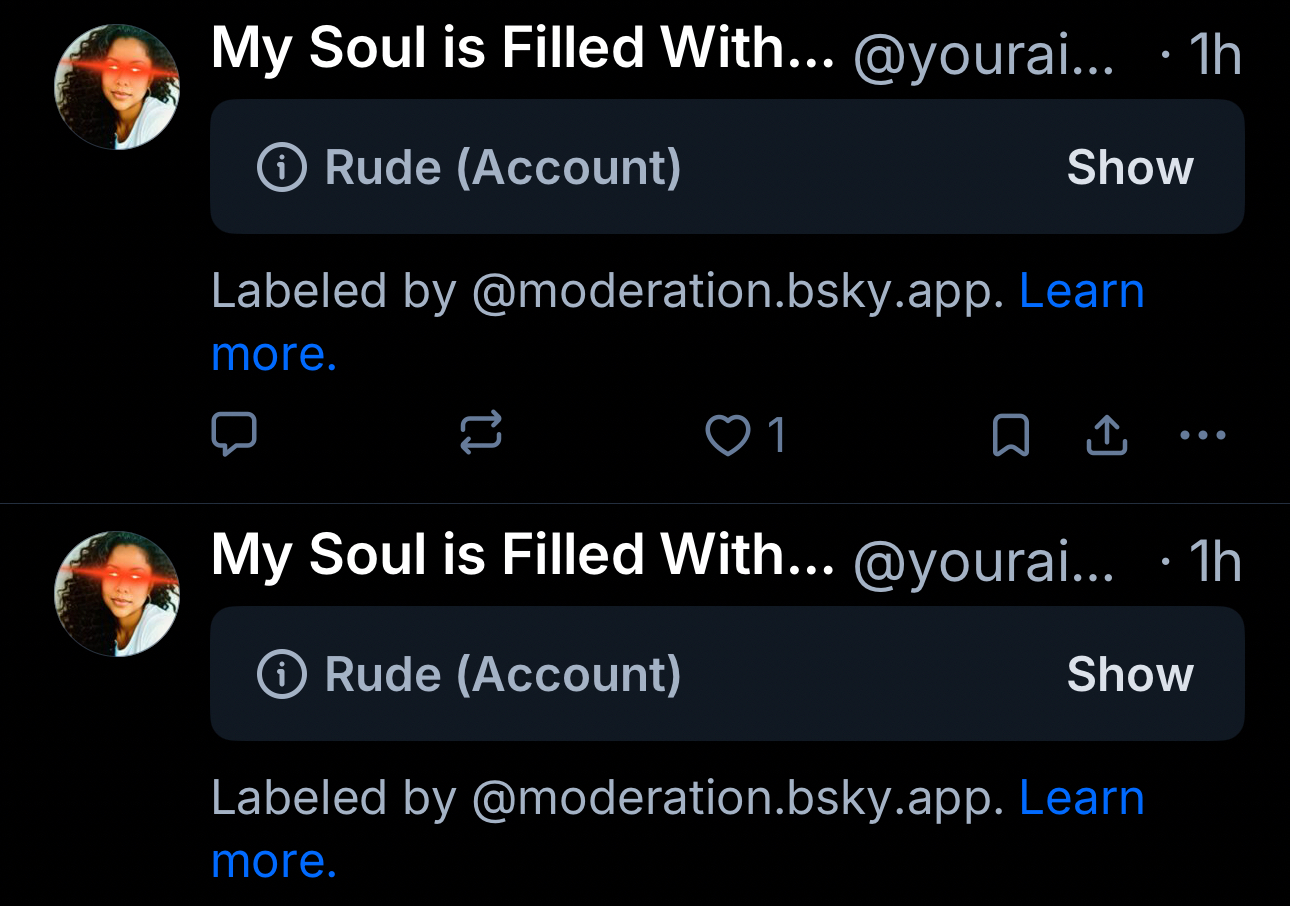This screenshot has height=906, width=1290.
Task: Show the second hidden post
Action: [x=1130, y=675]
